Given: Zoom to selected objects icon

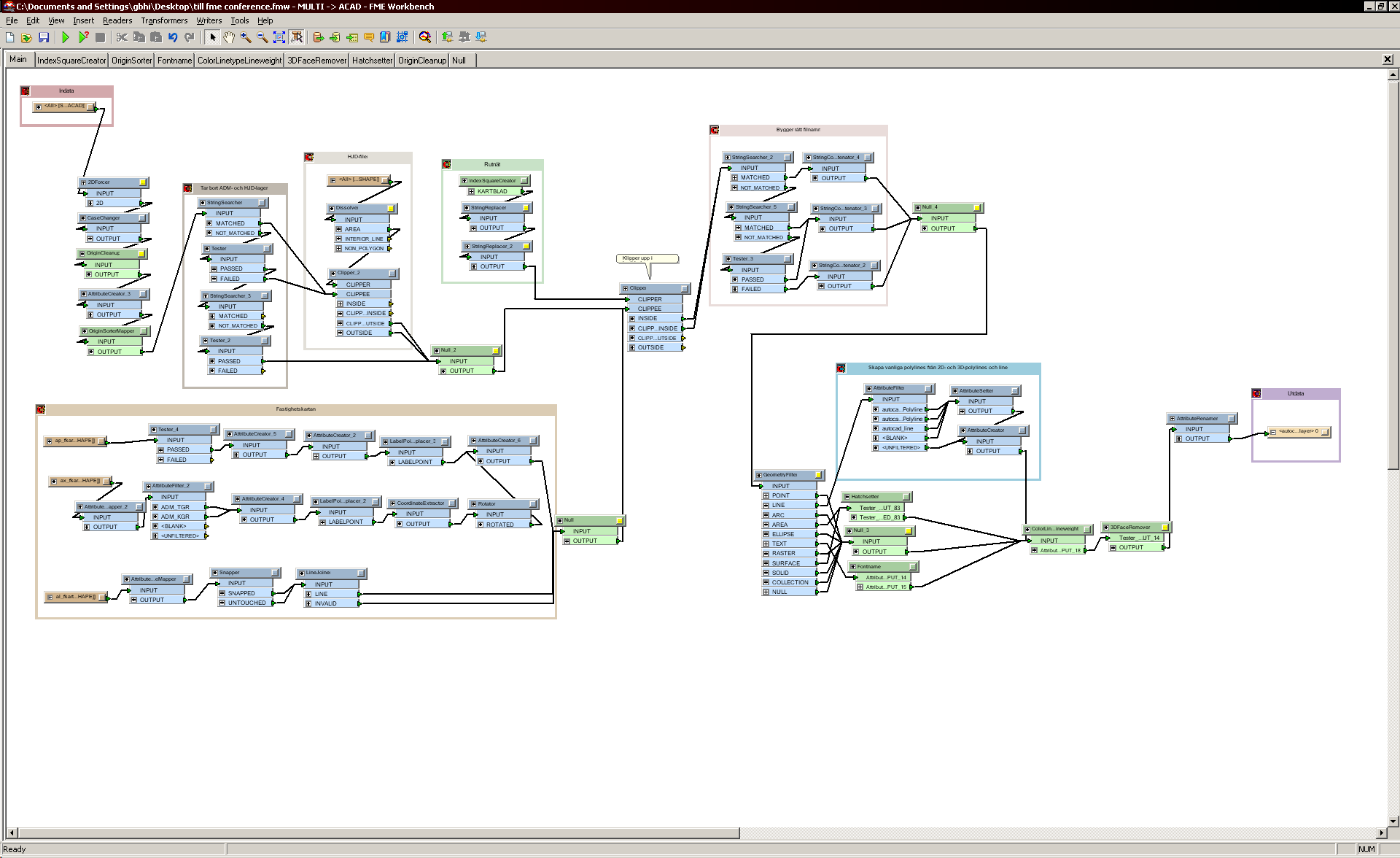Looking at the screenshot, I should tap(297, 37).
